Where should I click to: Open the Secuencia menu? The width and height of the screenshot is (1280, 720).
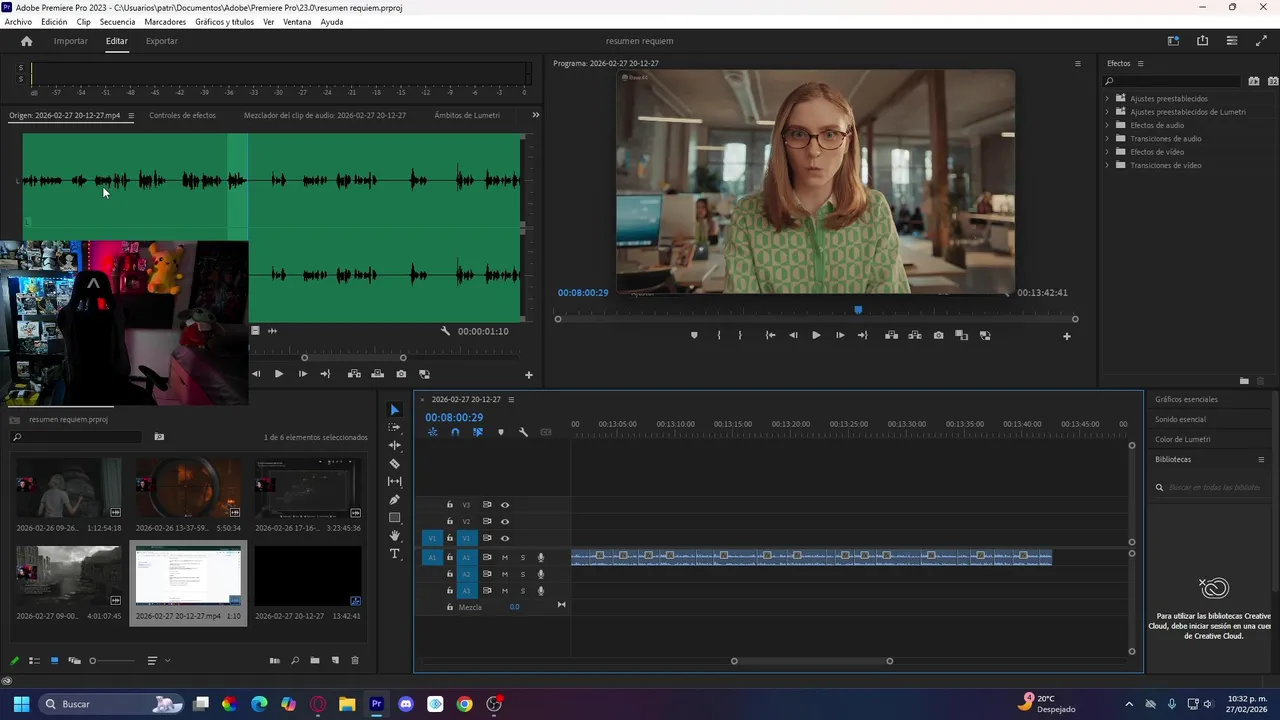117,22
